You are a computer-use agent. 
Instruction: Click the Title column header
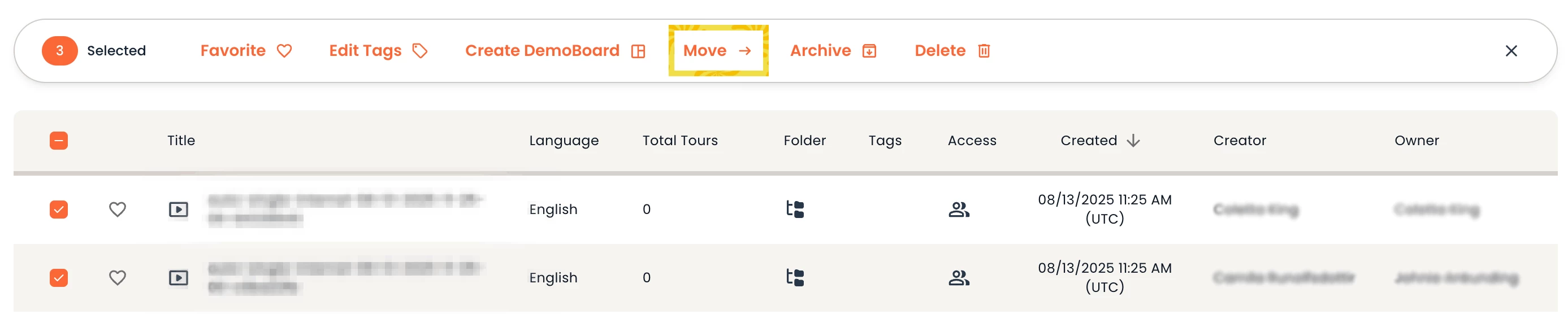click(x=181, y=141)
